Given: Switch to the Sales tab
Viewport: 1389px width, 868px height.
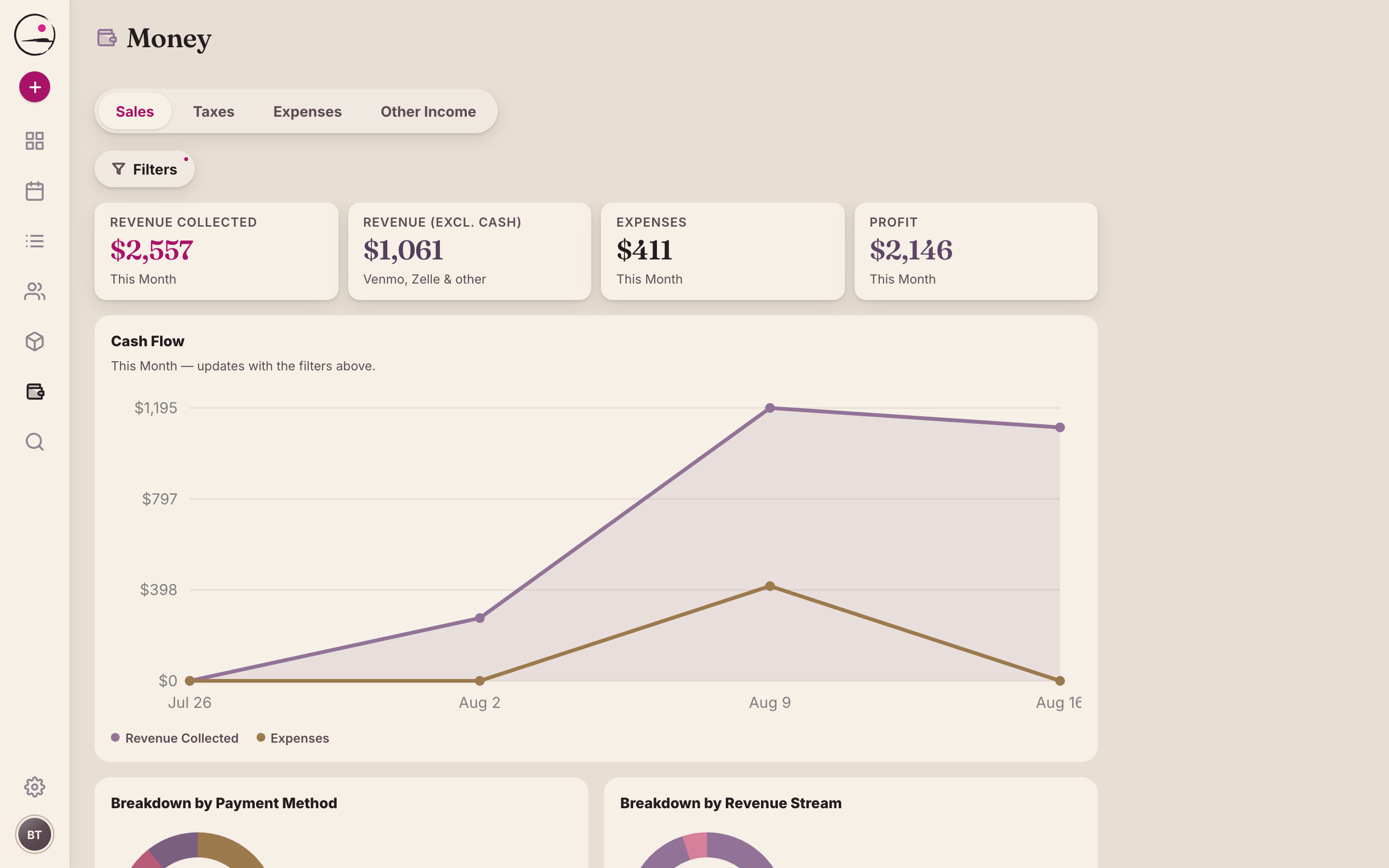Looking at the screenshot, I should 135,111.
